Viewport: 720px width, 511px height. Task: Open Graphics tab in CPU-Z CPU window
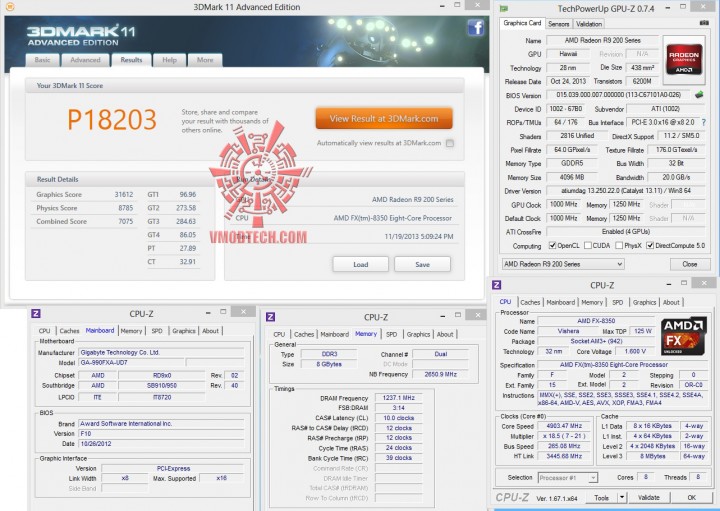click(644, 302)
